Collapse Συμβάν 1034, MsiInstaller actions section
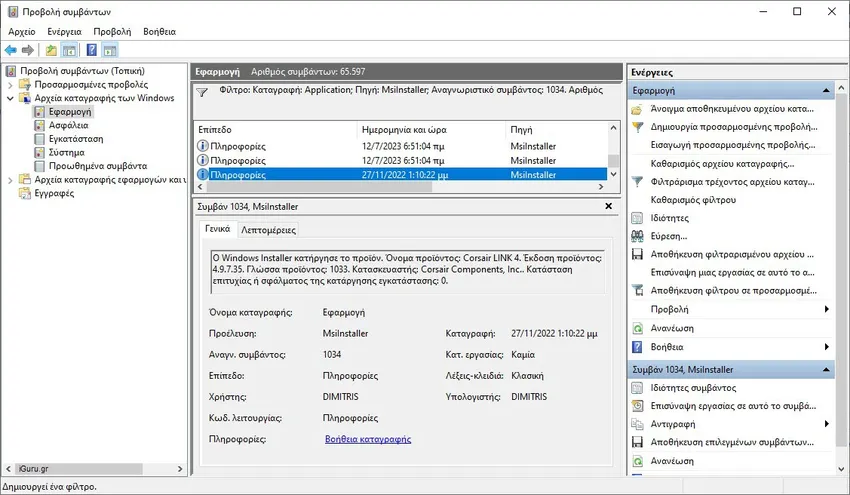 click(826, 370)
